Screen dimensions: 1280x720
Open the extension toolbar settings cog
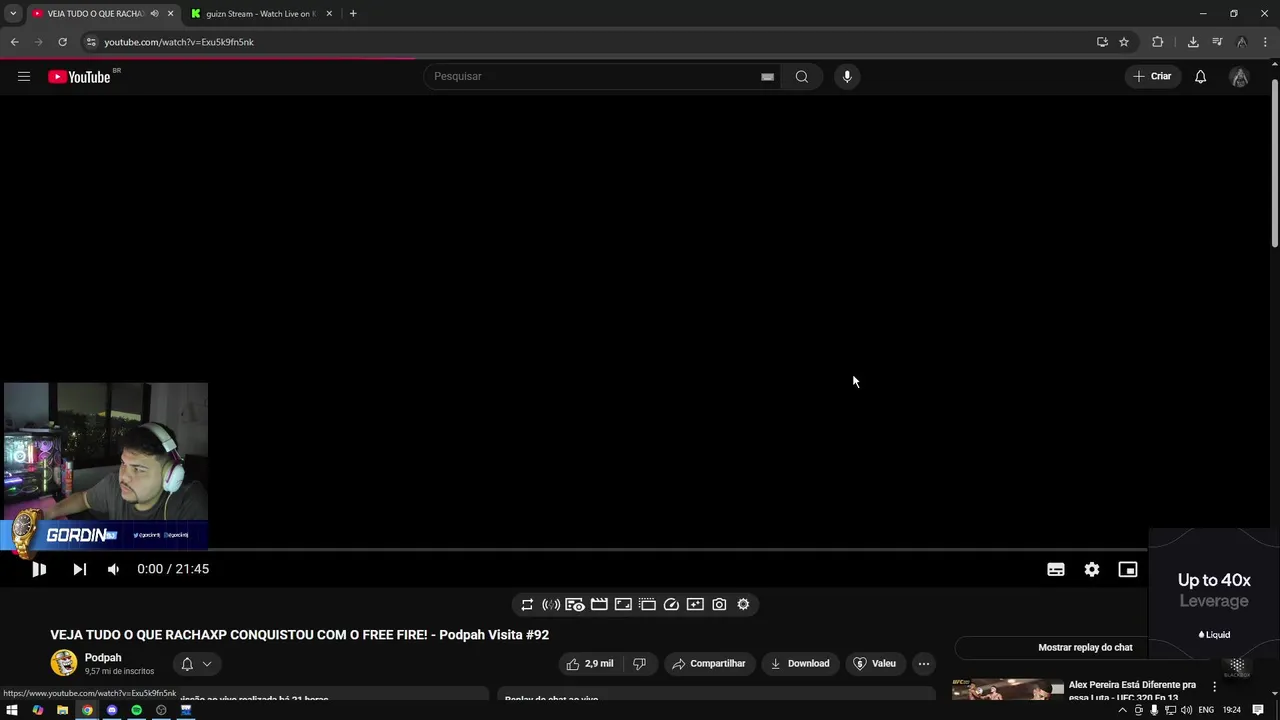pos(743,604)
